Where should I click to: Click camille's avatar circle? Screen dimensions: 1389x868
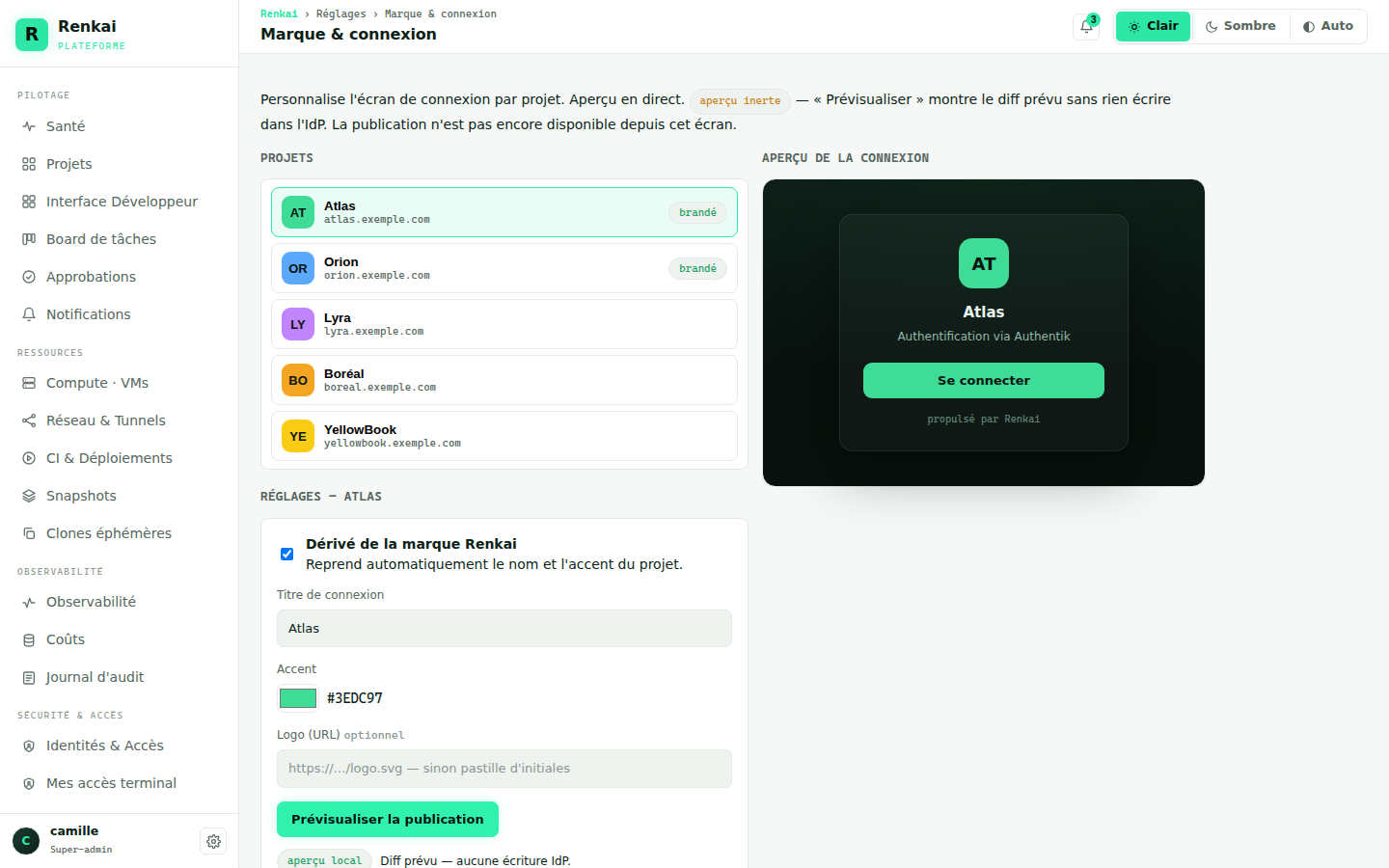click(26, 841)
